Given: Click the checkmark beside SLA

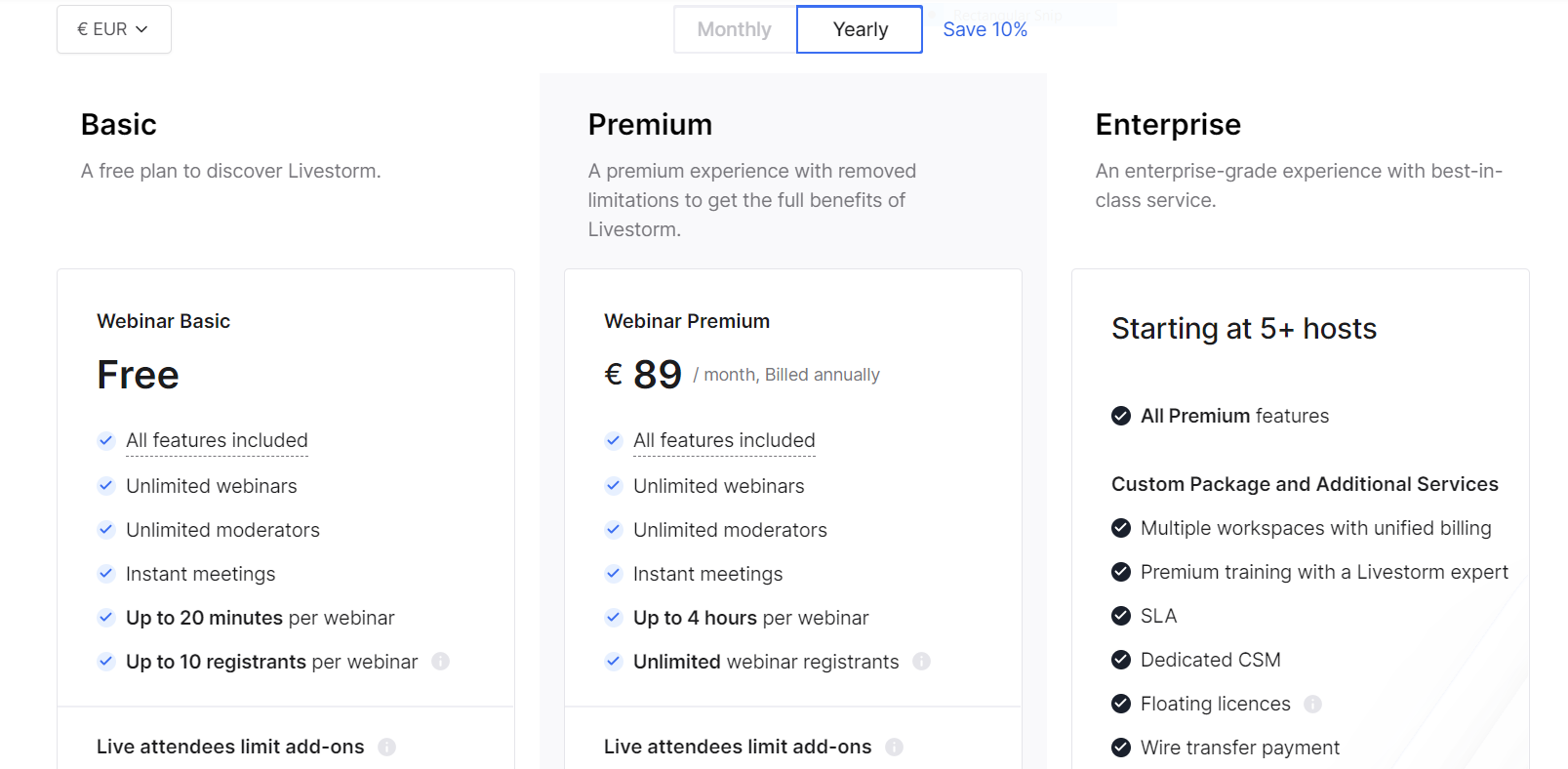Looking at the screenshot, I should pos(1121,616).
